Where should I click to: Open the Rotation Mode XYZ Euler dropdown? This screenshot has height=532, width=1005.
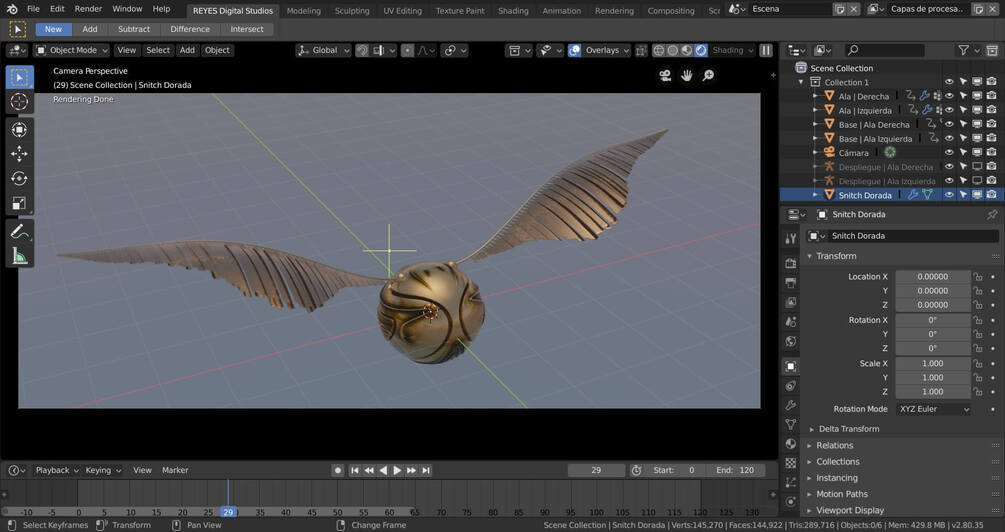tap(933, 409)
